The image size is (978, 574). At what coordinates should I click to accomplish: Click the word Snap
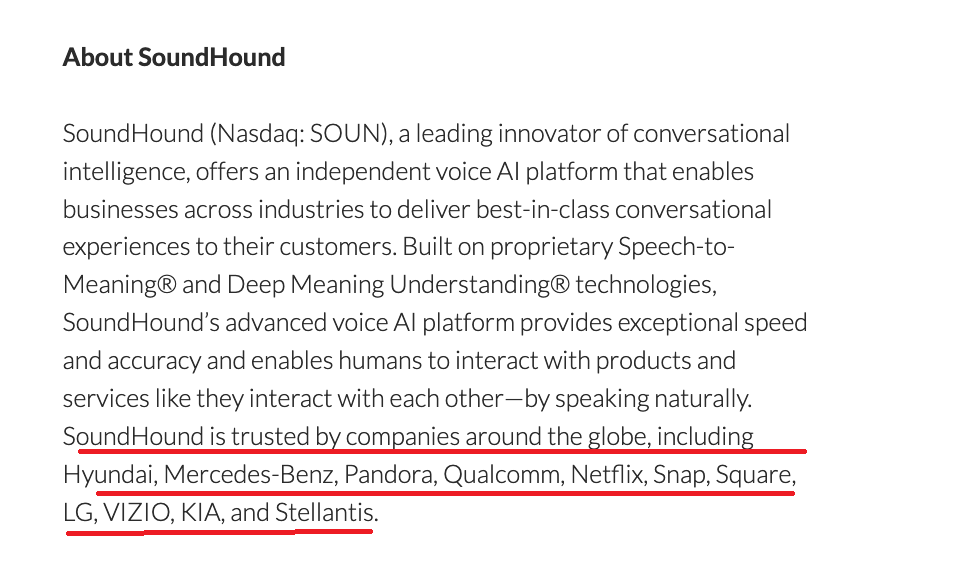click(x=677, y=475)
